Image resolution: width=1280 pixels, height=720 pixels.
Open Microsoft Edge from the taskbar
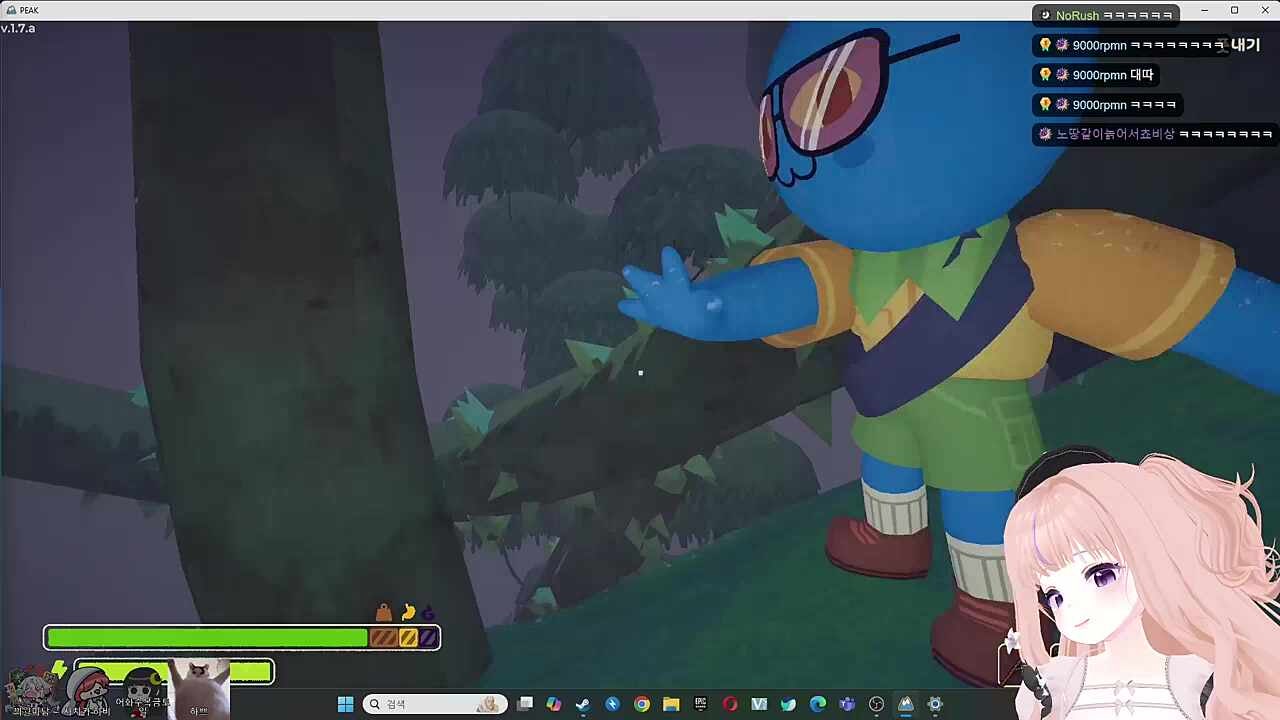(818, 704)
